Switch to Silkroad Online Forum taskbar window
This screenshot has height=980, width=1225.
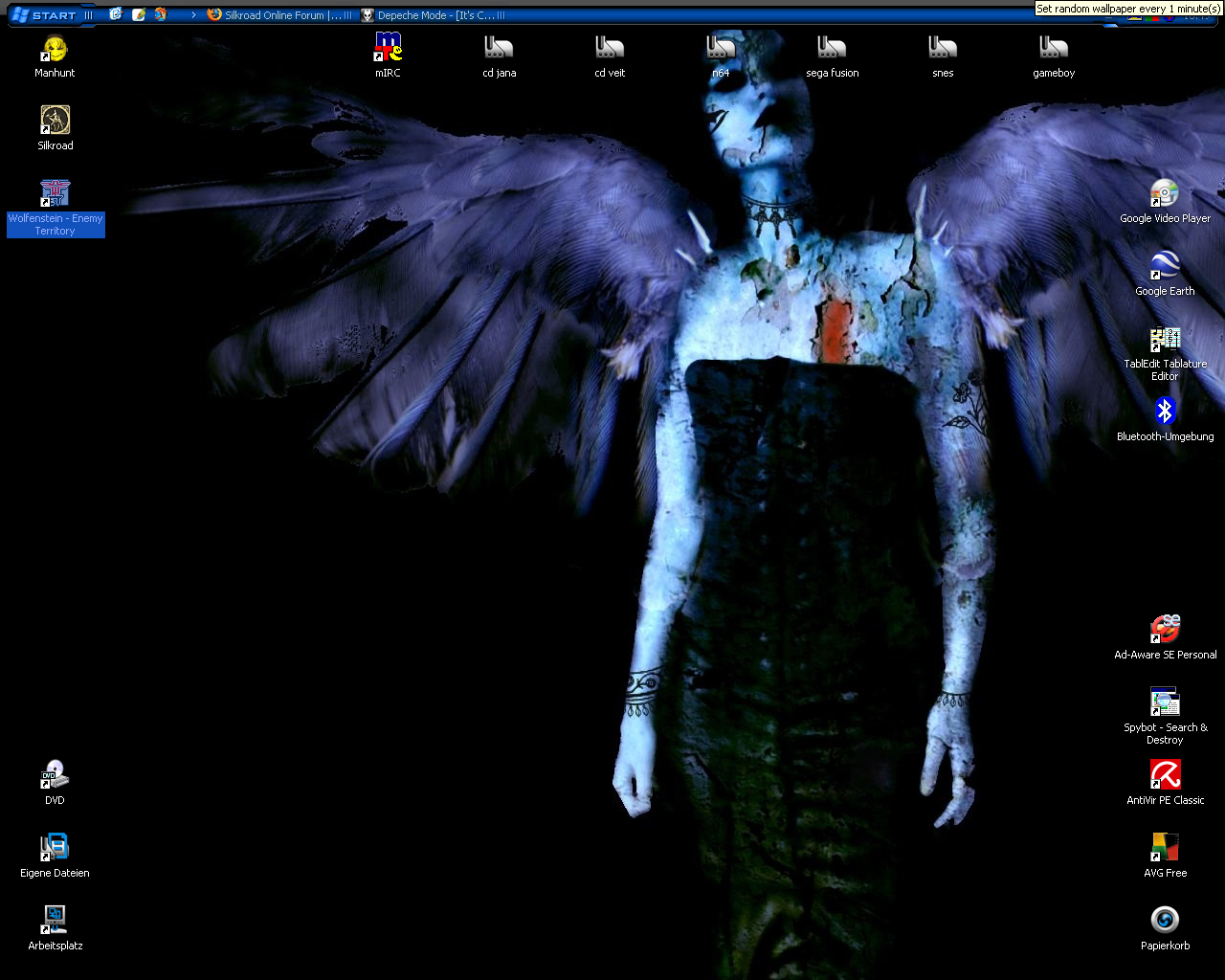pos(279,15)
